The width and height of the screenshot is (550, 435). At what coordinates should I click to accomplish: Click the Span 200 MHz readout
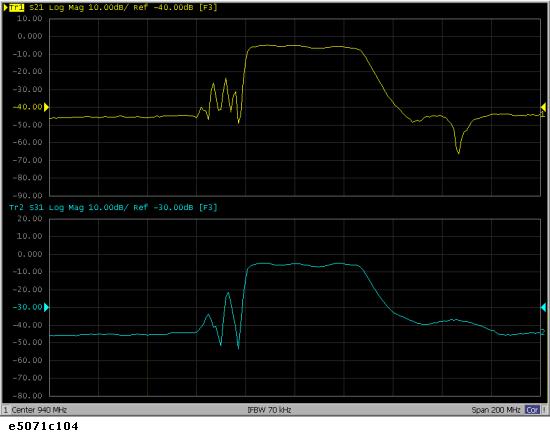point(496,410)
